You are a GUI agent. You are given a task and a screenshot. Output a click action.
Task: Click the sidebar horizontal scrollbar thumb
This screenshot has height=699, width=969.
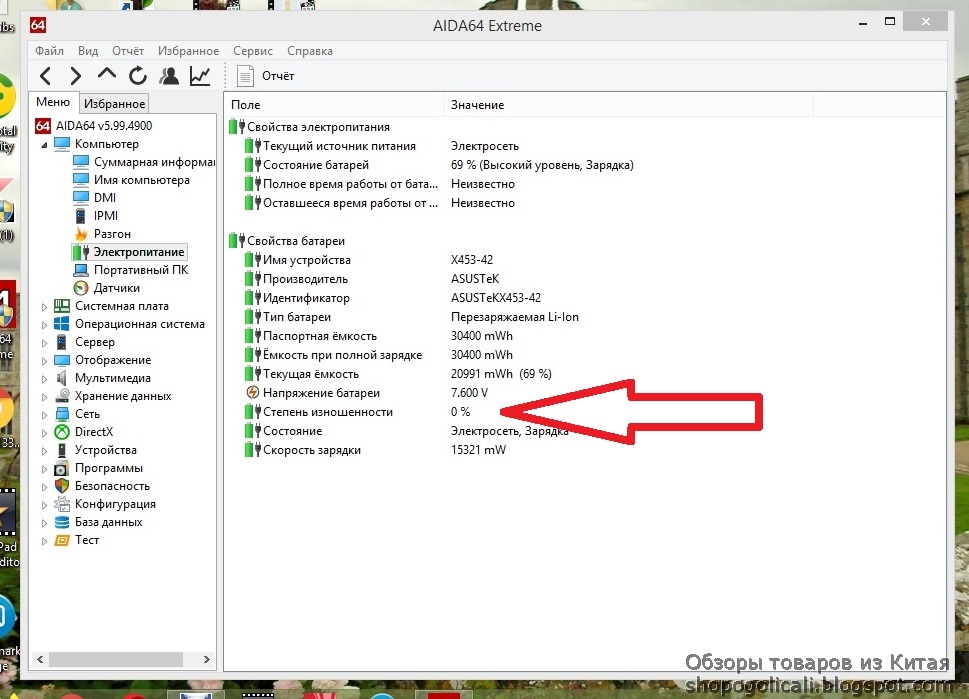[116, 659]
